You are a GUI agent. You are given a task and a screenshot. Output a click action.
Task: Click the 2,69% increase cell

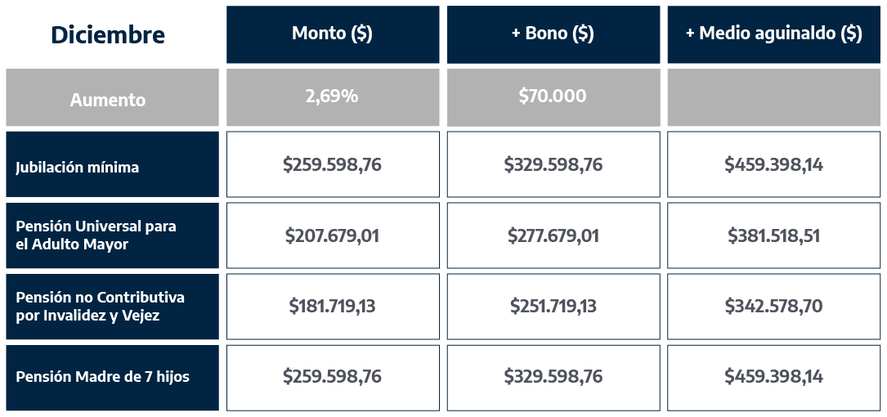point(332,97)
